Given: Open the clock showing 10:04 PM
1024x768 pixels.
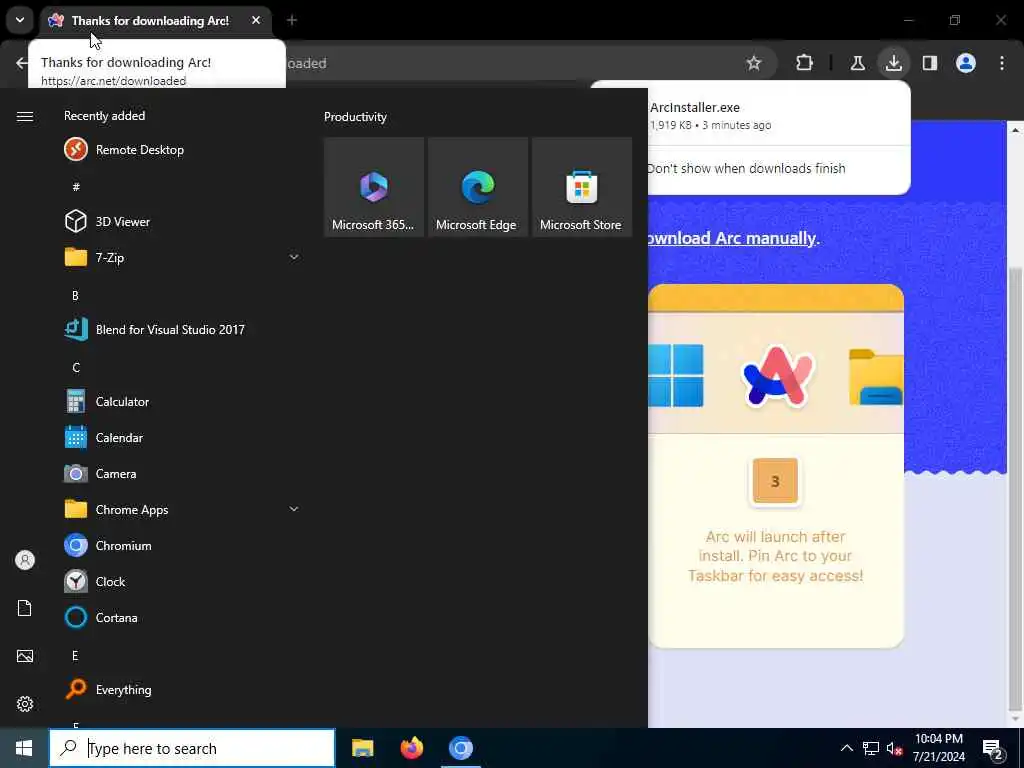Looking at the screenshot, I should pyautogui.click(x=939, y=748).
